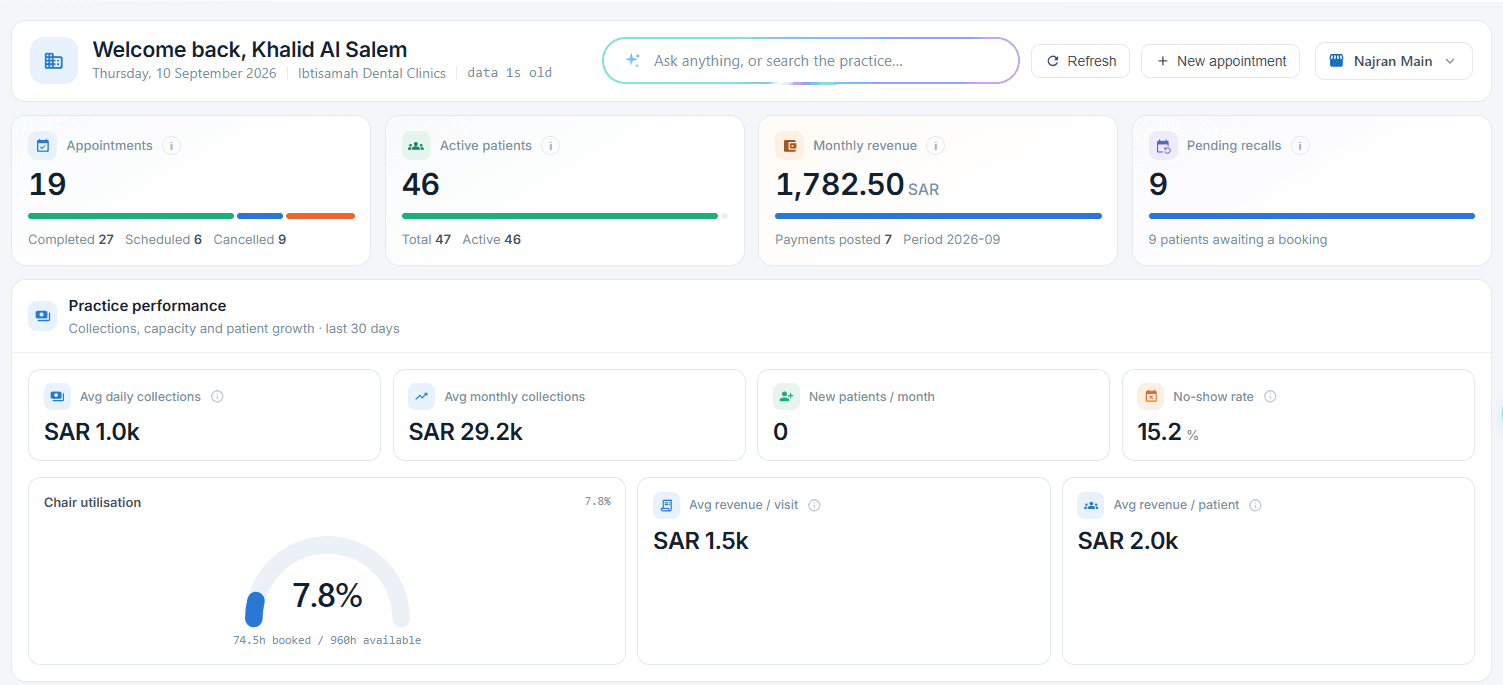Click the Avg revenue / patient icon
Viewport: 1503px width, 685px height.
(1091, 505)
